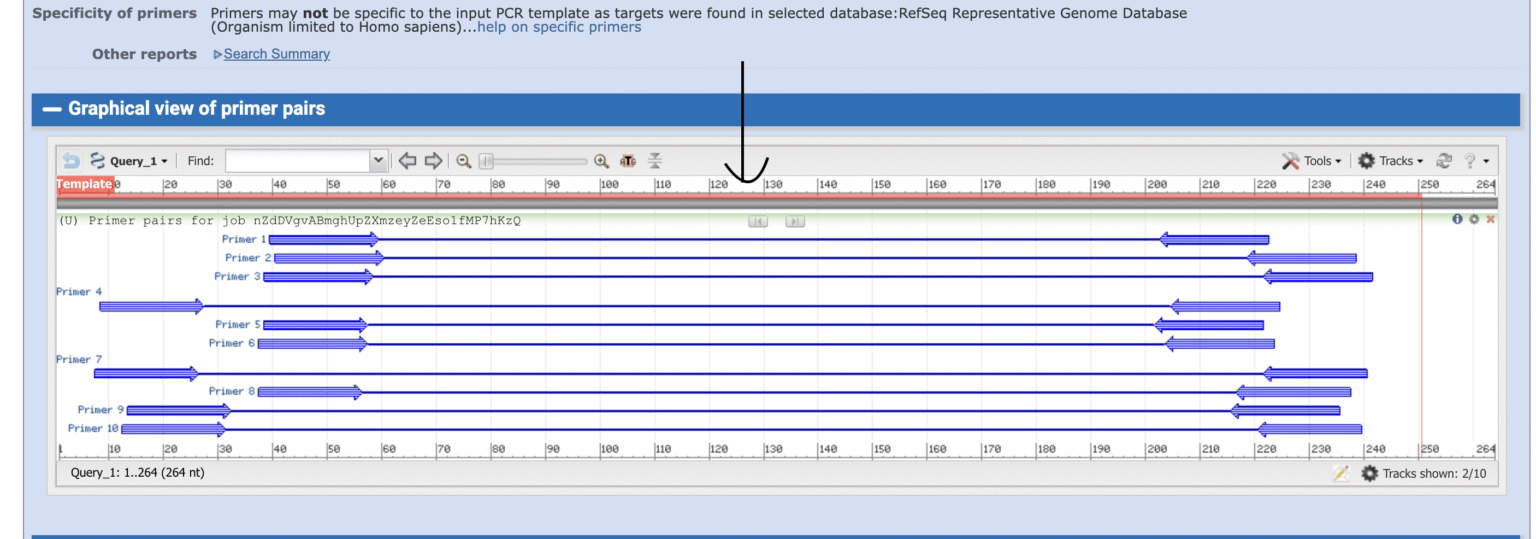
Task: Click the zoom slider handle
Action: click(486, 161)
